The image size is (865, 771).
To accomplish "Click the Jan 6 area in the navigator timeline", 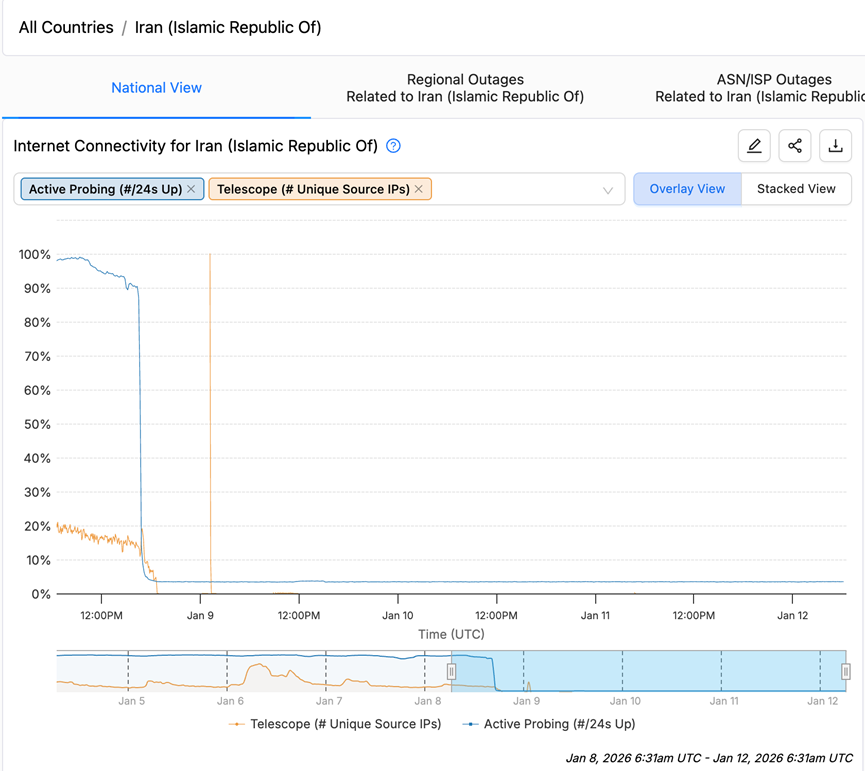I will [229, 701].
